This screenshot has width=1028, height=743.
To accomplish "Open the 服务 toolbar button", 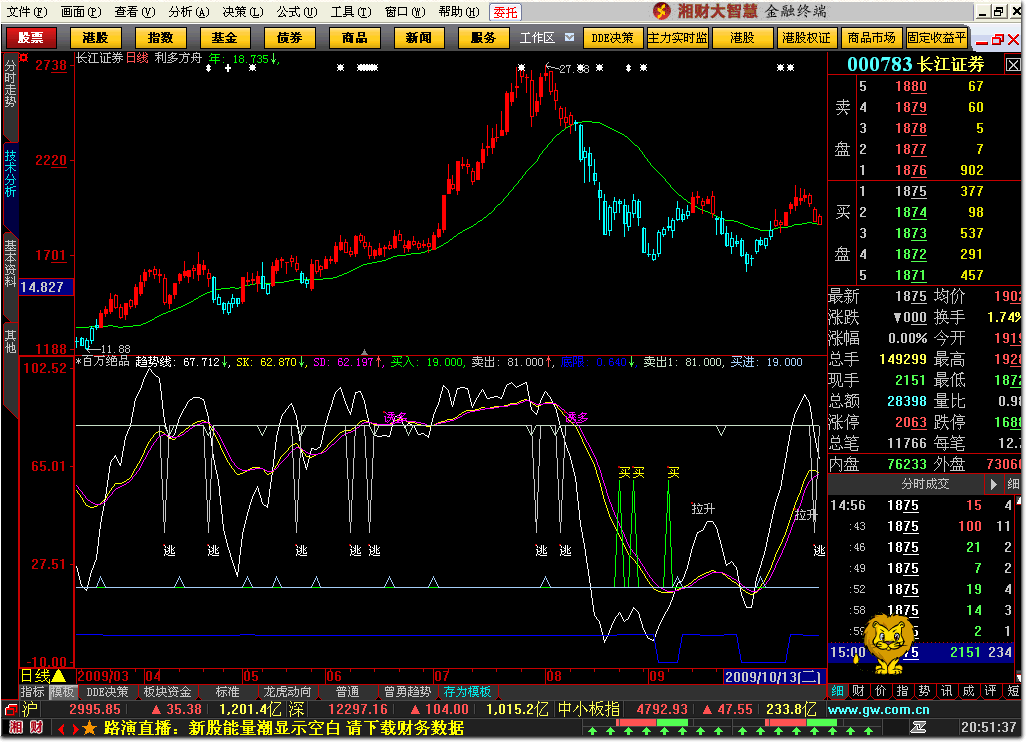I will 484,38.
